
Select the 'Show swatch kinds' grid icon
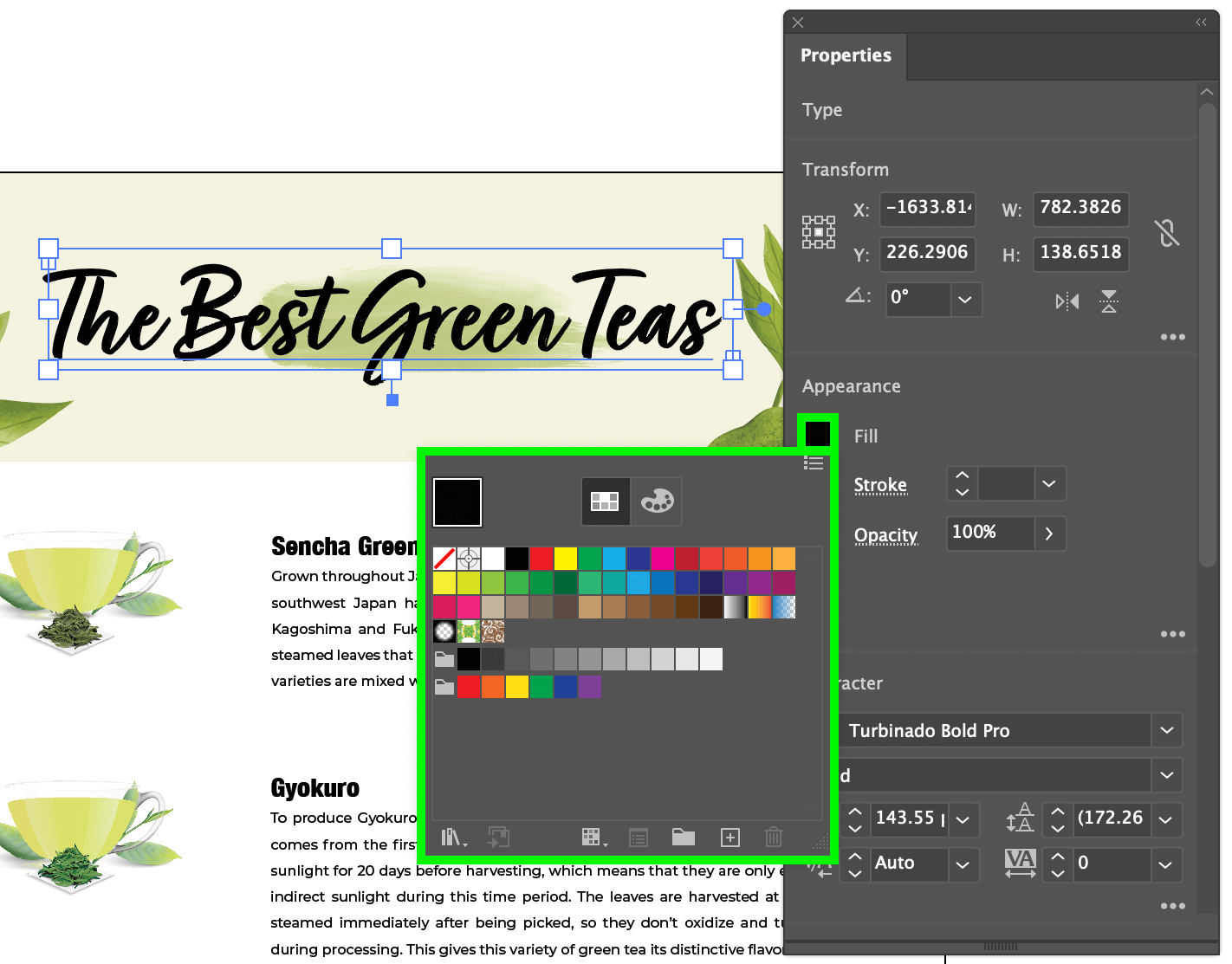pyautogui.click(x=593, y=837)
